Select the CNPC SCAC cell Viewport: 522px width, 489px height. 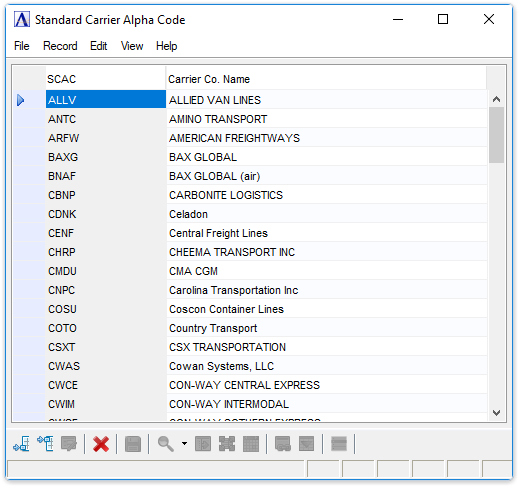coord(106,290)
